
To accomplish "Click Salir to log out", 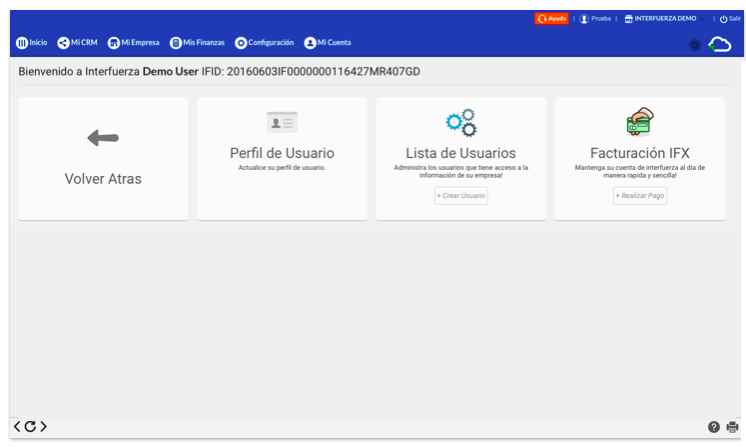I will [735, 19].
